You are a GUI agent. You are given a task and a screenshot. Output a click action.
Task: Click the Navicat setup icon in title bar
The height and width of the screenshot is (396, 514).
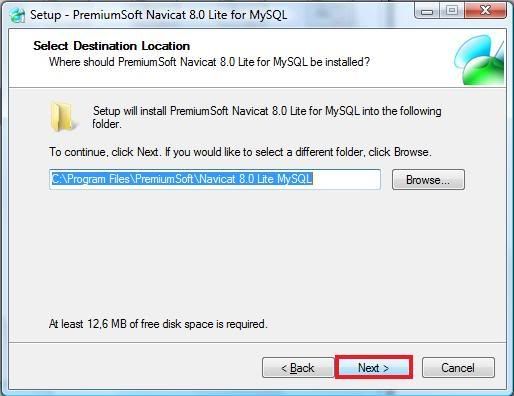pyautogui.click(x=17, y=15)
